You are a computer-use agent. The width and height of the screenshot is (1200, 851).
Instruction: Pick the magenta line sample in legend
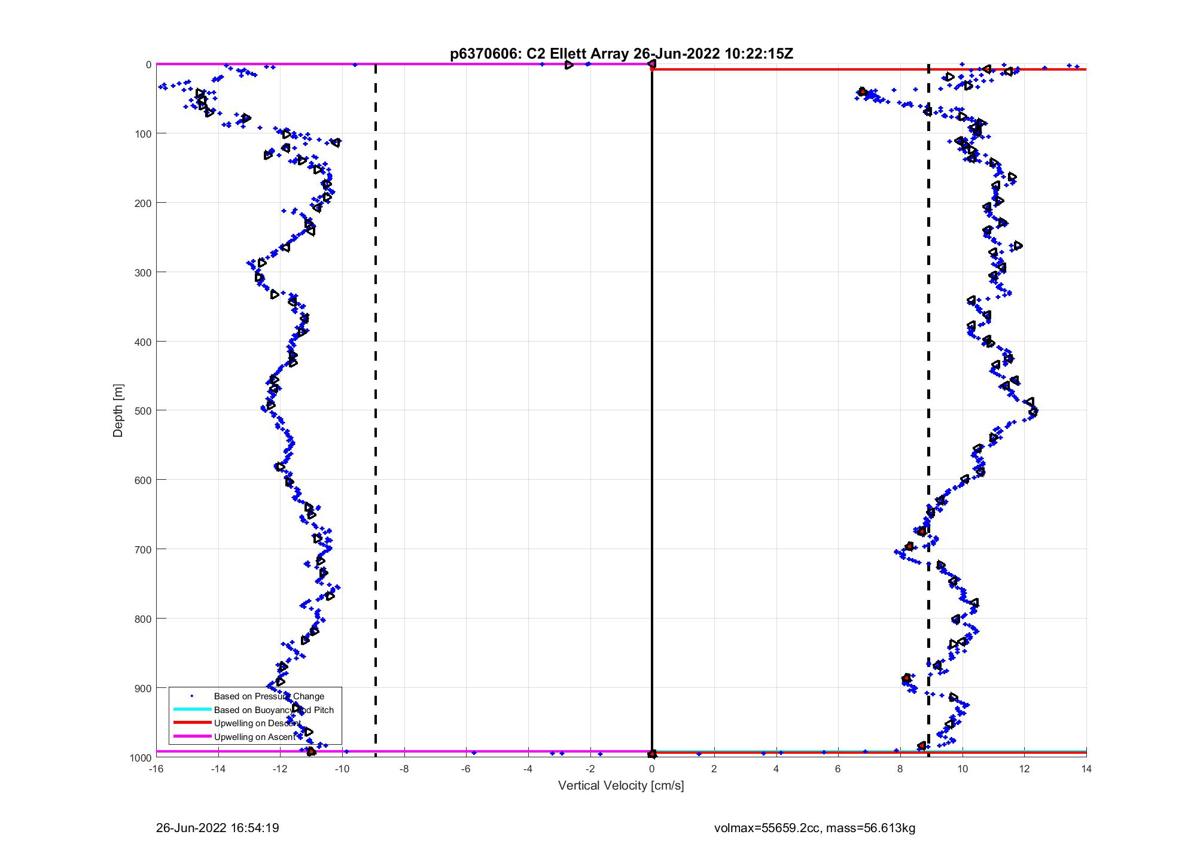coord(191,737)
